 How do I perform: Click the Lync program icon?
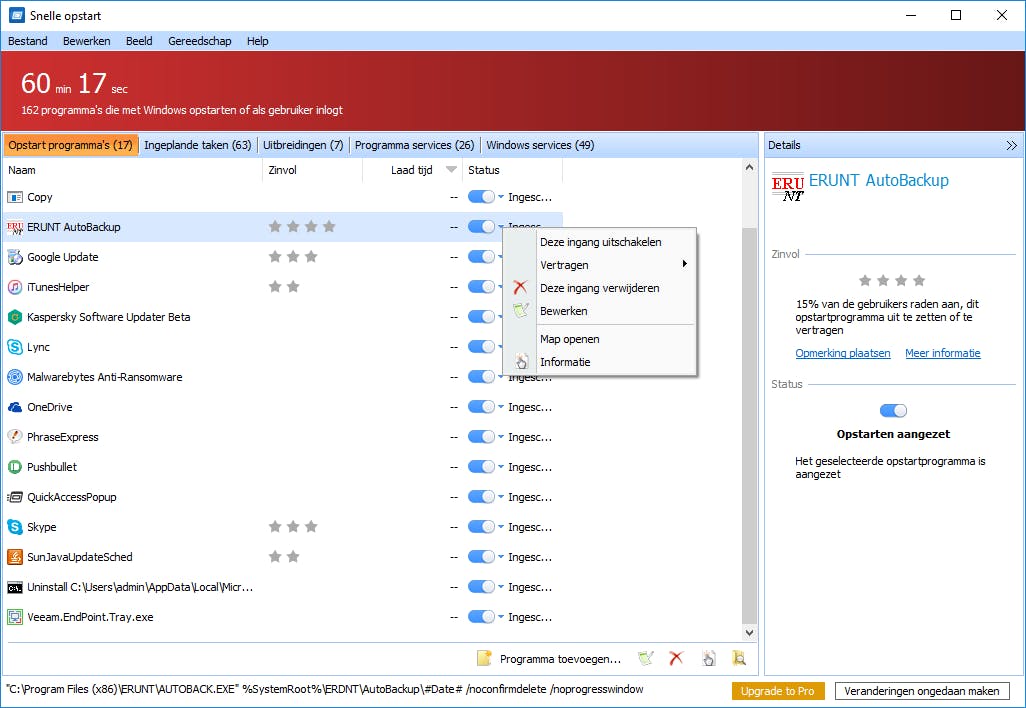tap(14, 347)
